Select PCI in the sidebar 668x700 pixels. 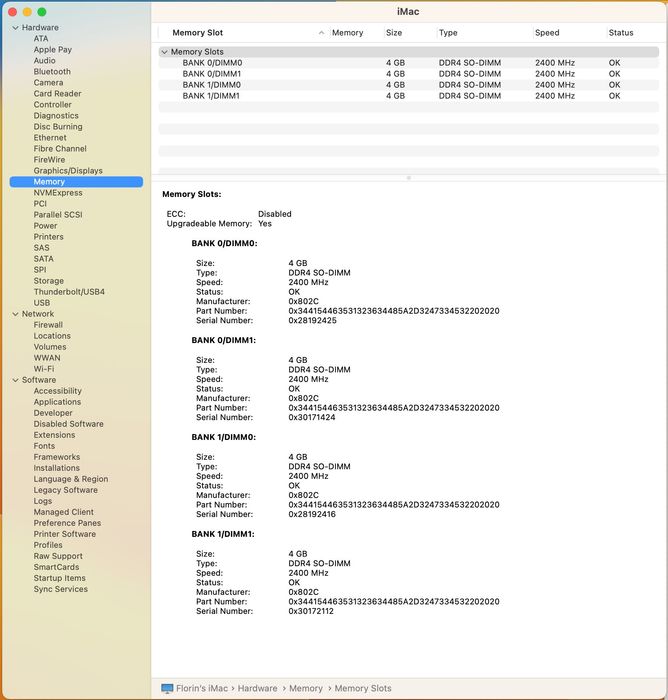(x=40, y=204)
